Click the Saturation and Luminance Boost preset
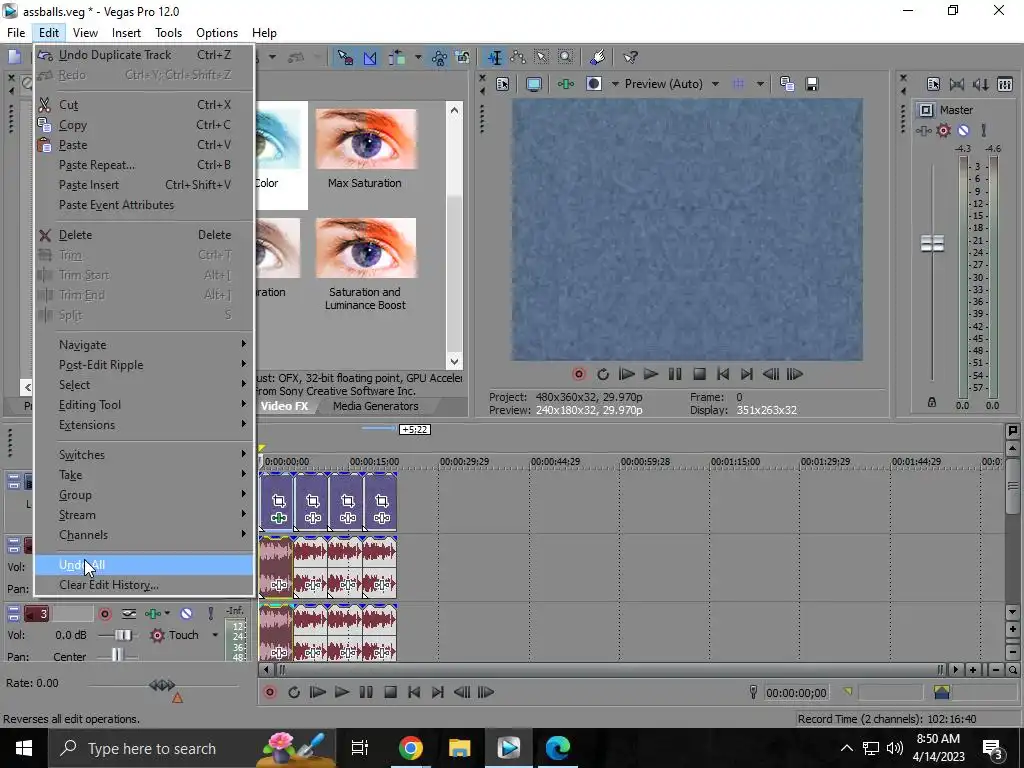The height and width of the screenshot is (768, 1024). point(366,248)
